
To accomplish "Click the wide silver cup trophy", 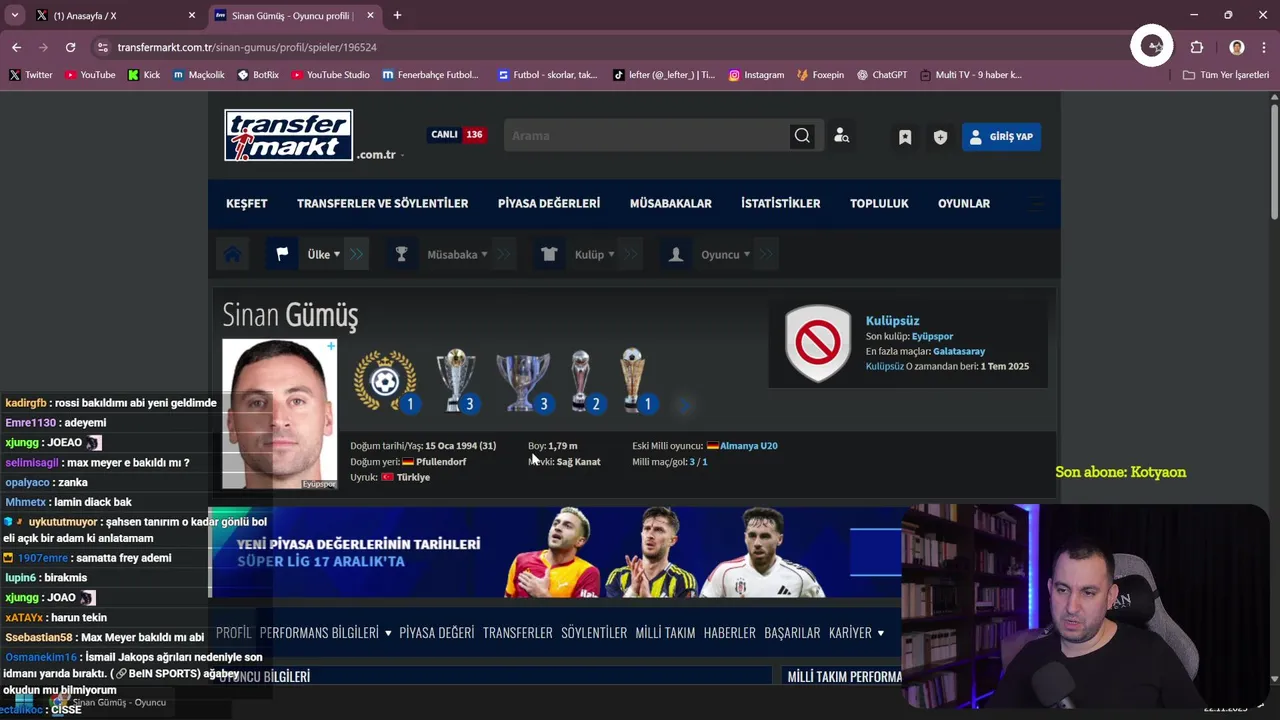I will click(523, 381).
